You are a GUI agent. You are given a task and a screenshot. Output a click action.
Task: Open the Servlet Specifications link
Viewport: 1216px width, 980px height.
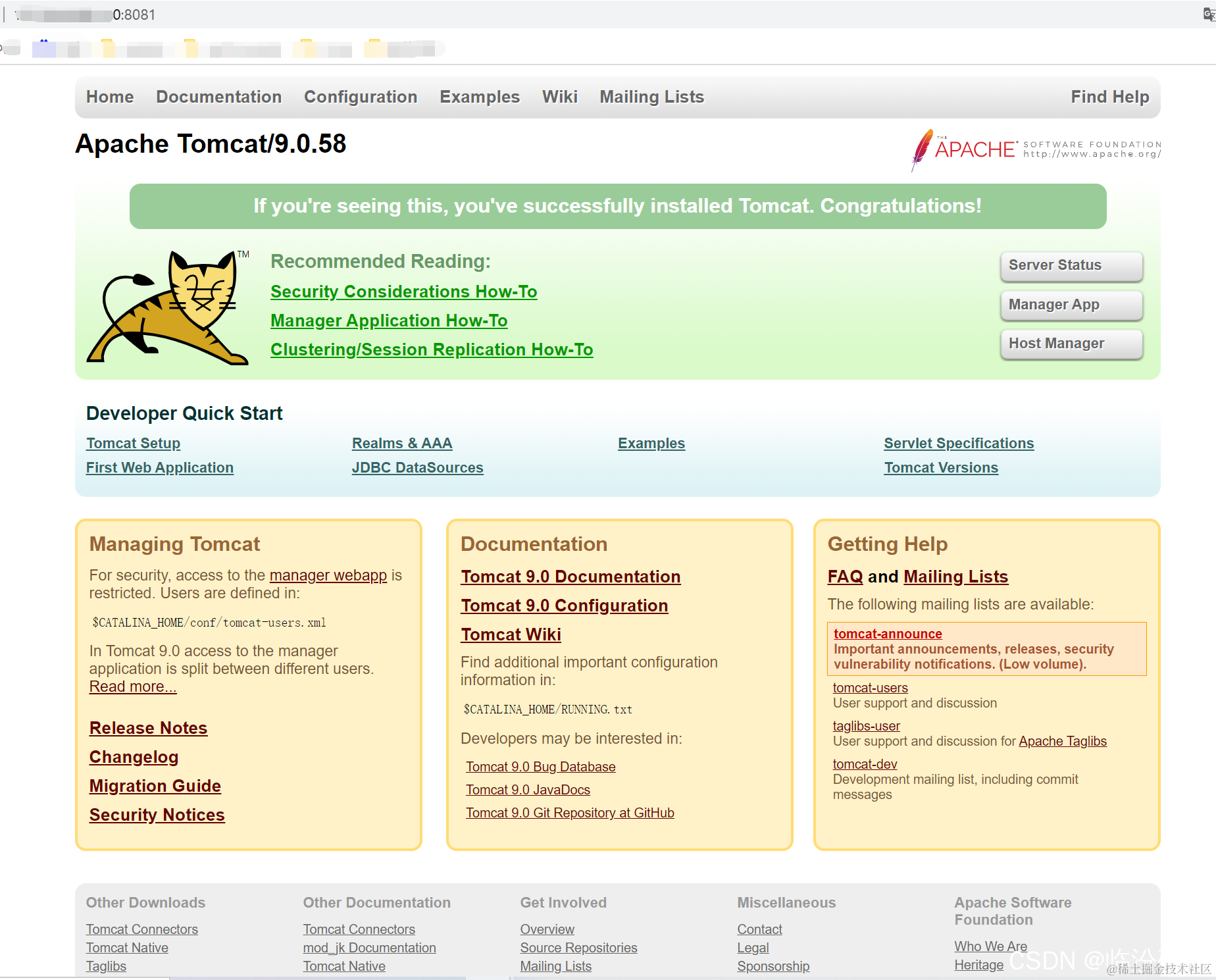click(x=959, y=443)
